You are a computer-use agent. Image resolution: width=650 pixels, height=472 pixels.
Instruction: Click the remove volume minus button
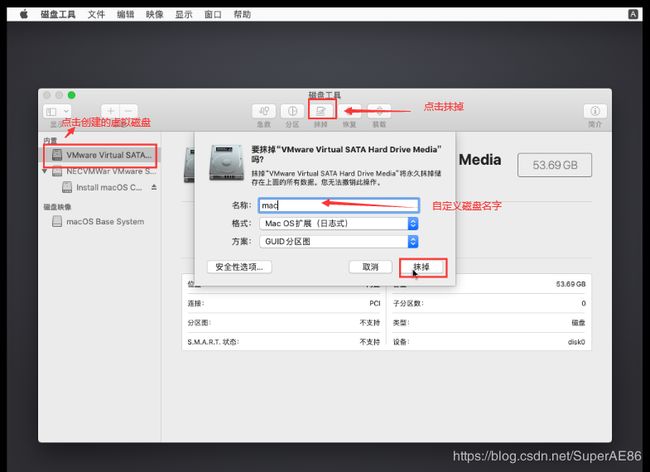click(x=129, y=111)
